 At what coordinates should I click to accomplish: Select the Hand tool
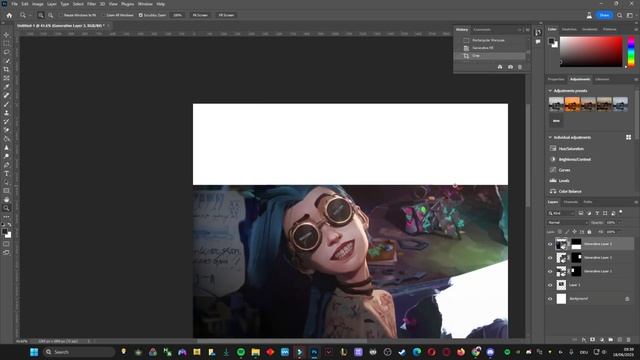[x=6, y=200]
